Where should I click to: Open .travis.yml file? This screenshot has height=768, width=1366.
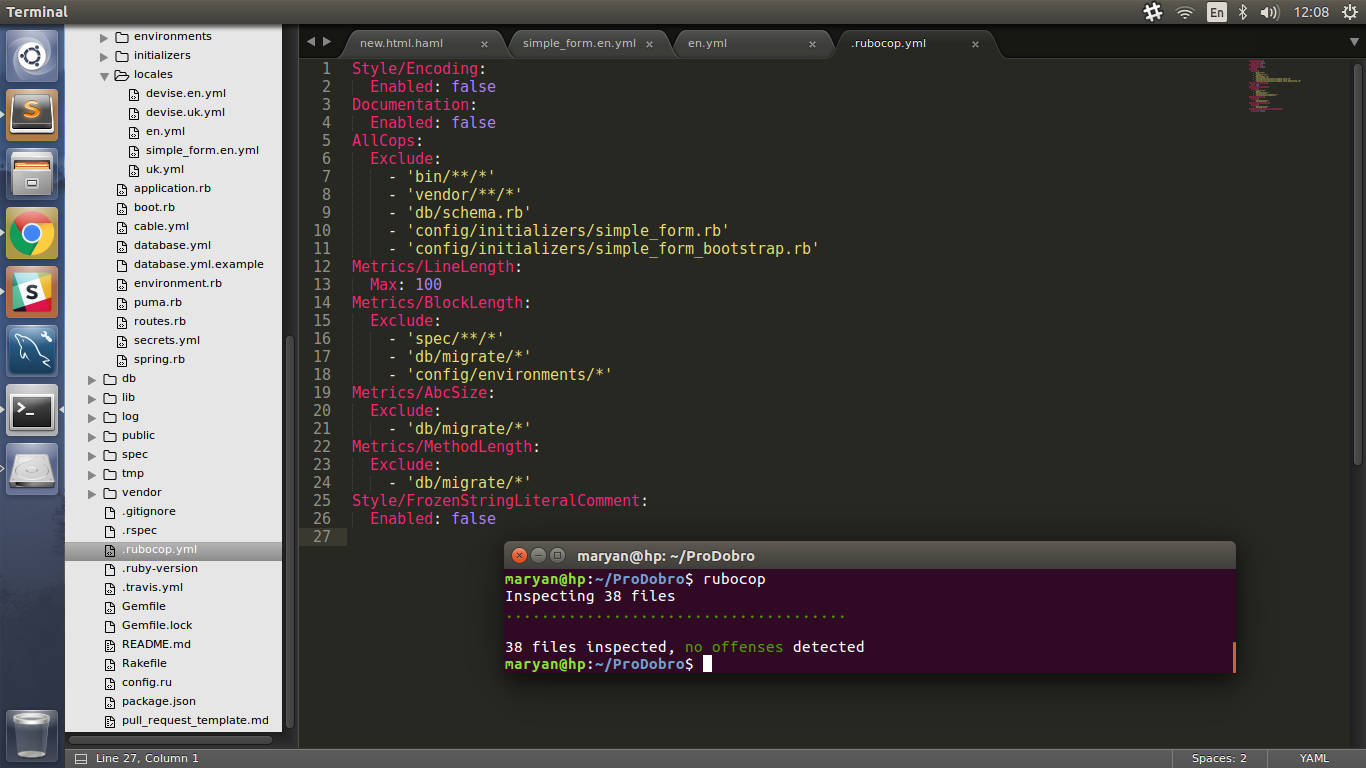pyautogui.click(x=152, y=587)
